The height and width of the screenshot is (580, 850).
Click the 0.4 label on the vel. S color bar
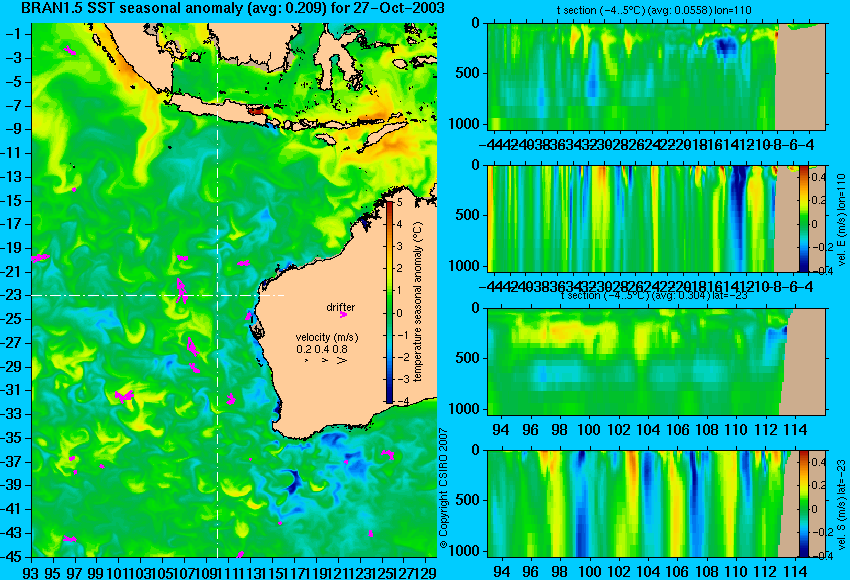(819, 462)
